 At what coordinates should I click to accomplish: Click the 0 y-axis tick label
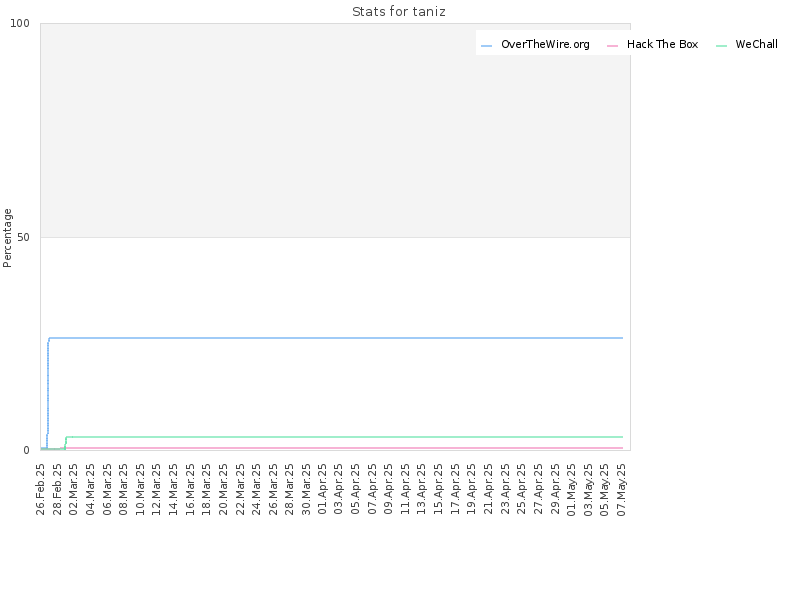click(x=27, y=451)
